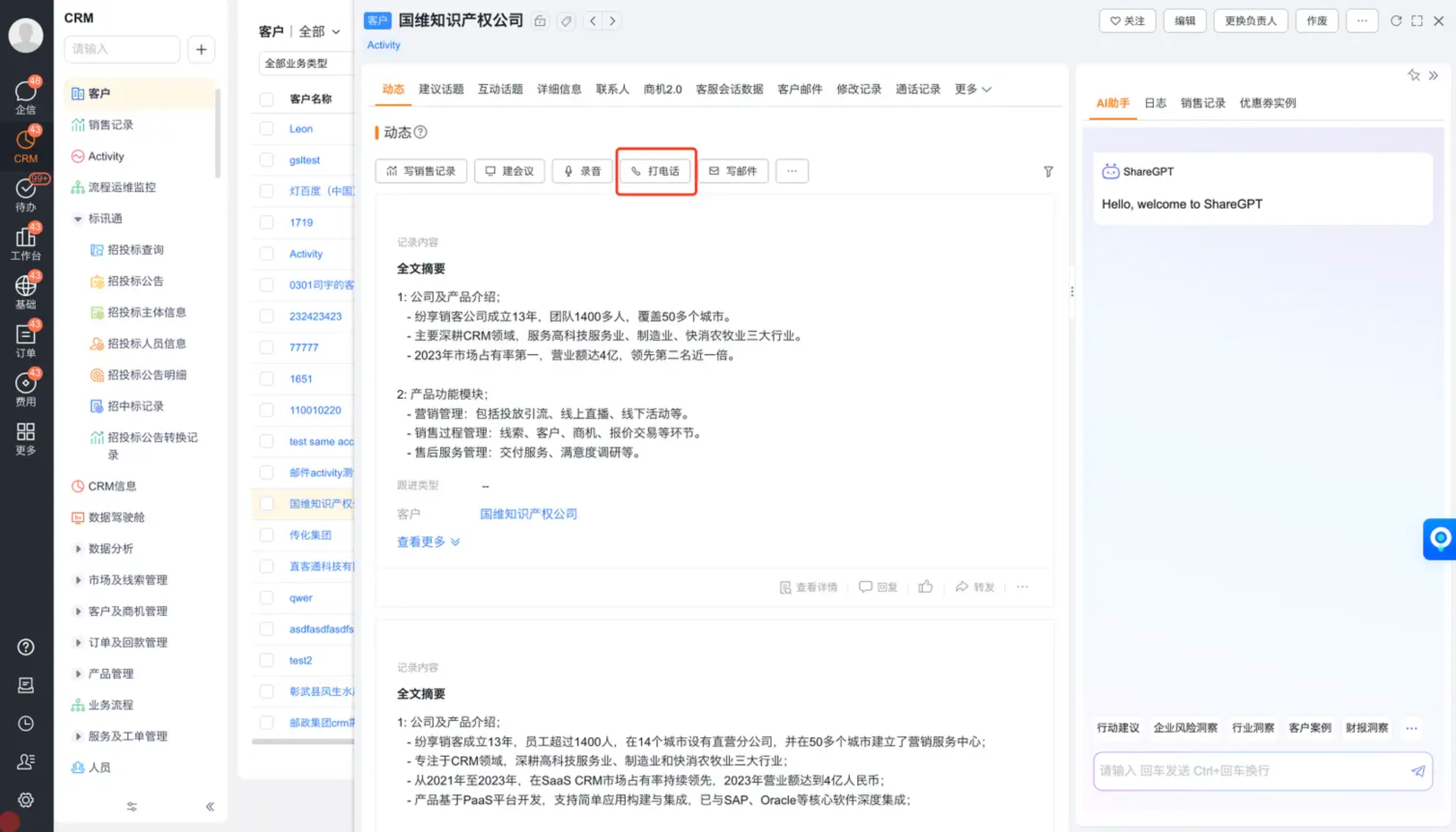The height and width of the screenshot is (832, 1456).
Task: Click the lock icon next to the company name
Action: click(539, 21)
